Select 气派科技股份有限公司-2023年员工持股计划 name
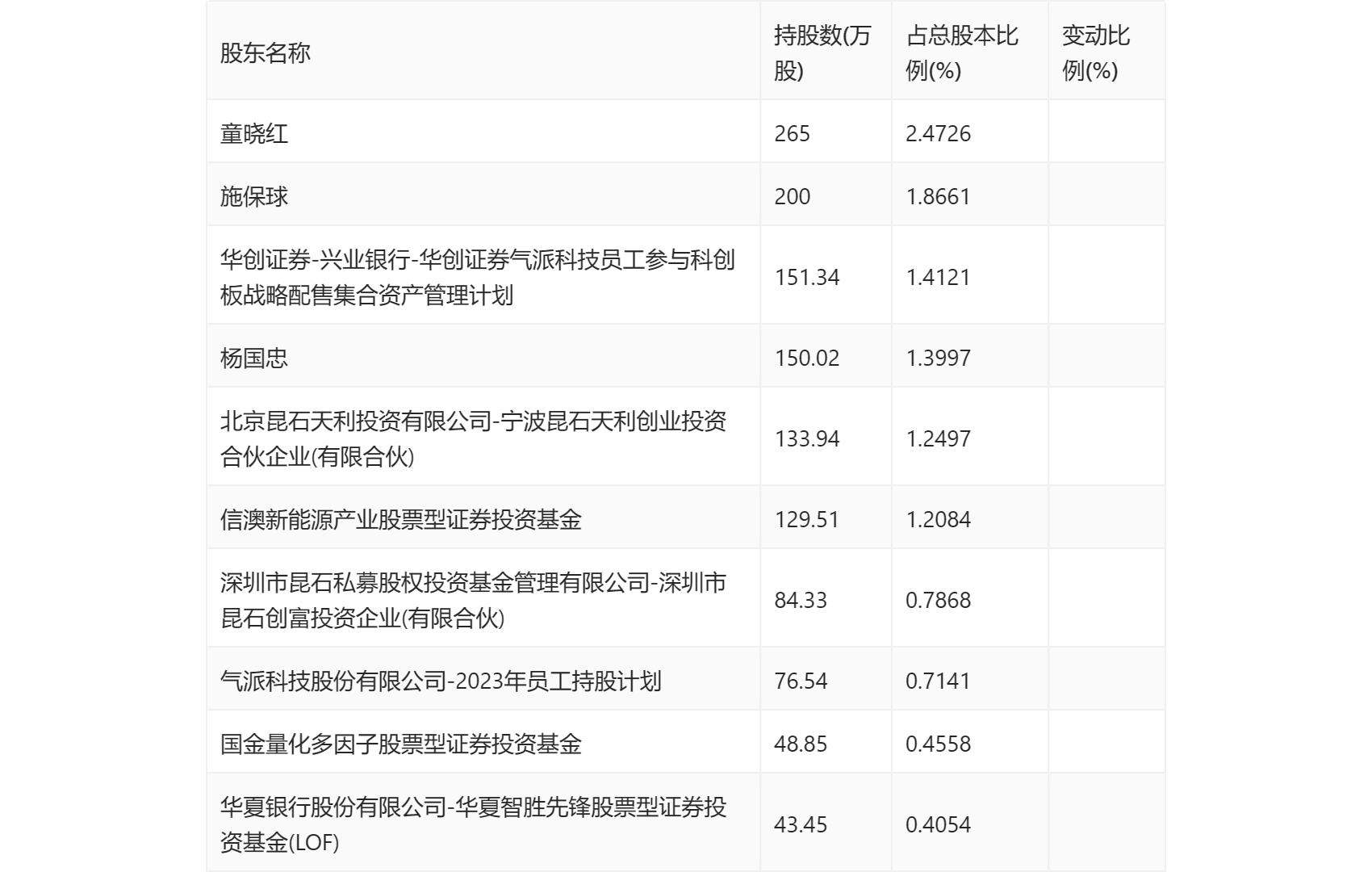1372x872 pixels. click(x=441, y=681)
